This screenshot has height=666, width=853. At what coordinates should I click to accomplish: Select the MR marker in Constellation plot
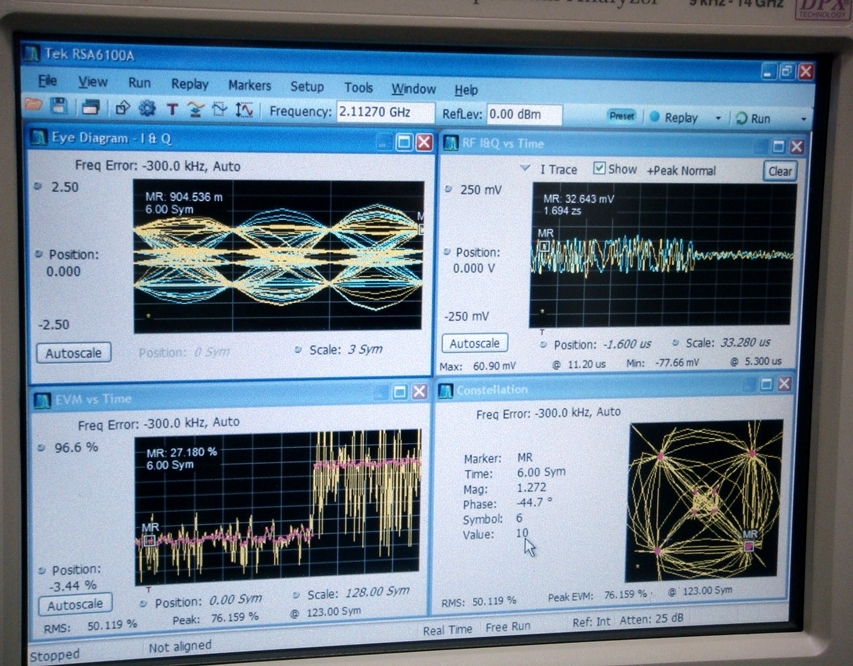tap(749, 546)
